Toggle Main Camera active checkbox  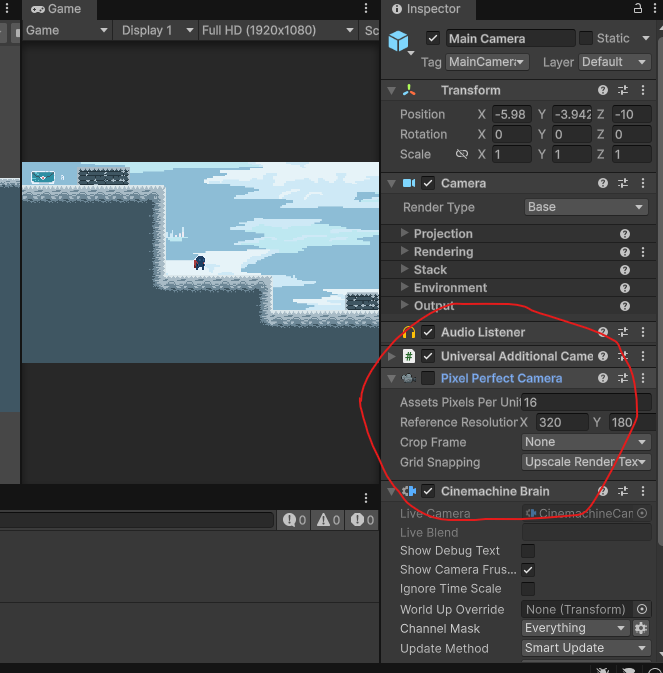(433, 39)
